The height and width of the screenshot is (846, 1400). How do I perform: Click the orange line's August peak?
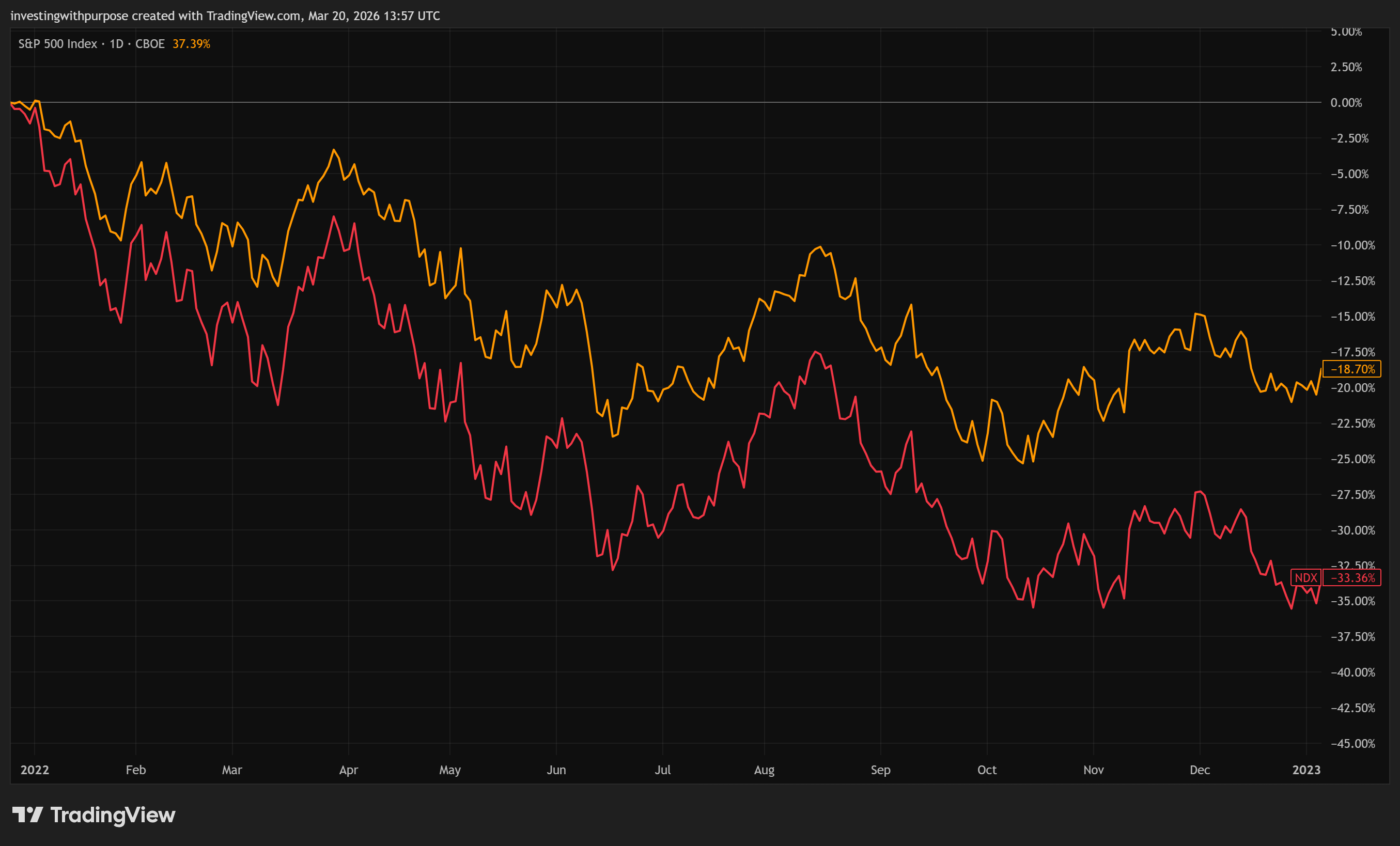coord(819,247)
